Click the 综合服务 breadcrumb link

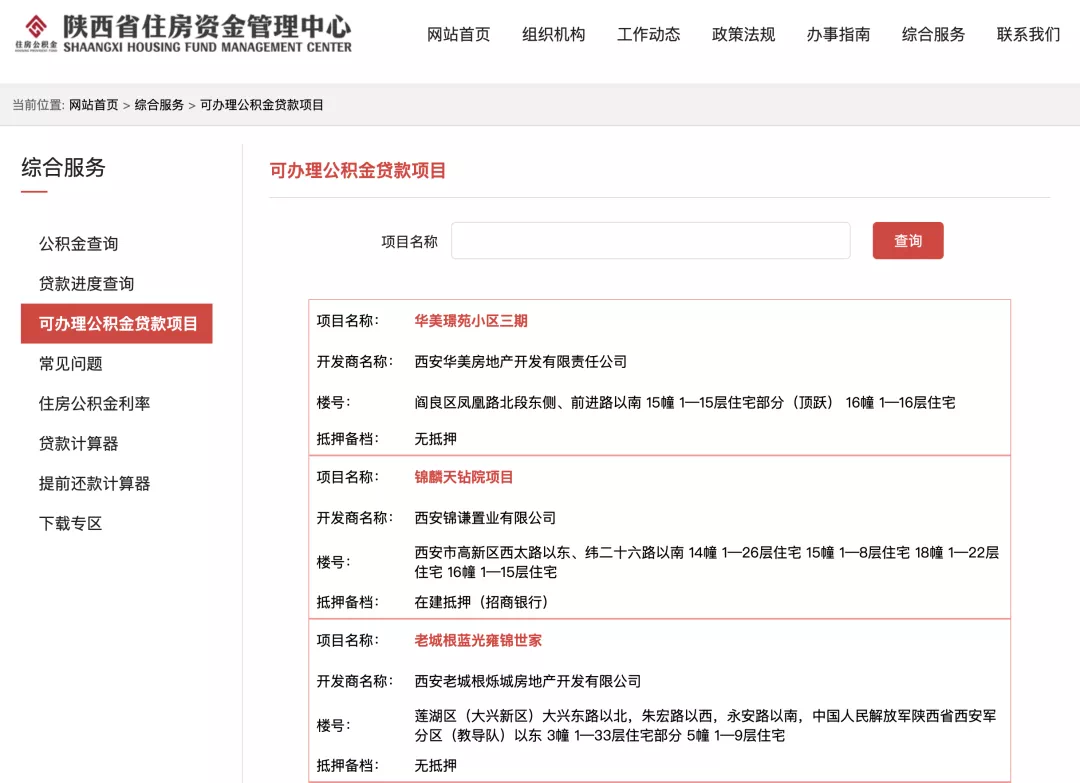(x=159, y=105)
